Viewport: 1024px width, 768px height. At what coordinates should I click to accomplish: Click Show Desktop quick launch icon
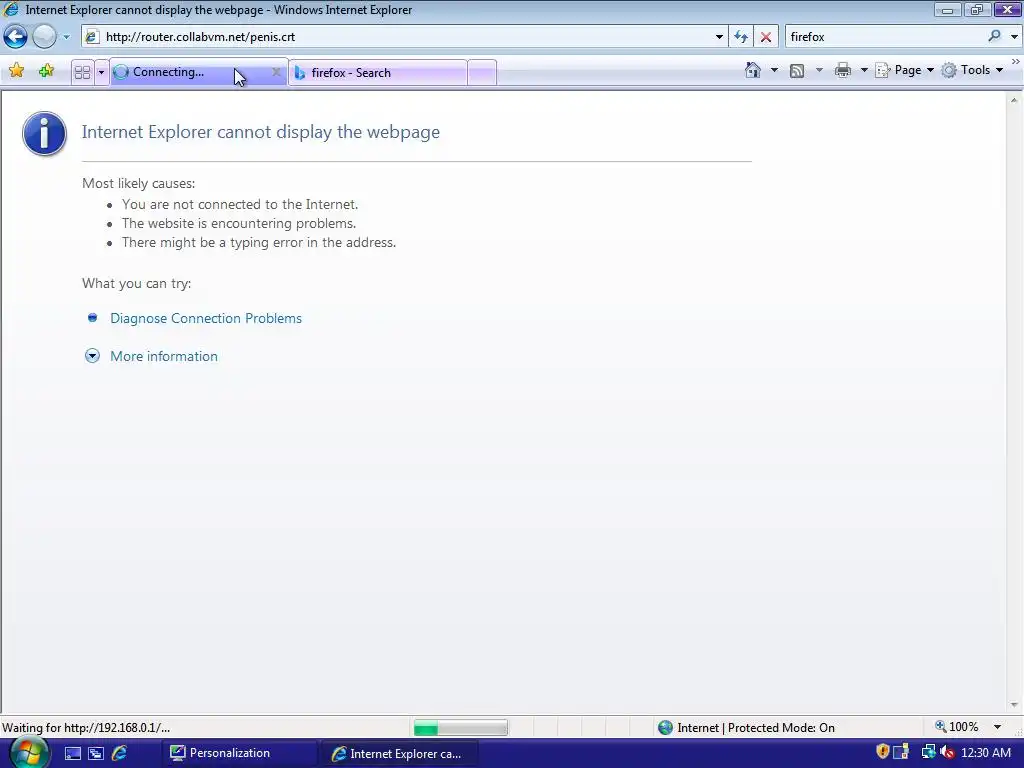pyautogui.click(x=73, y=754)
